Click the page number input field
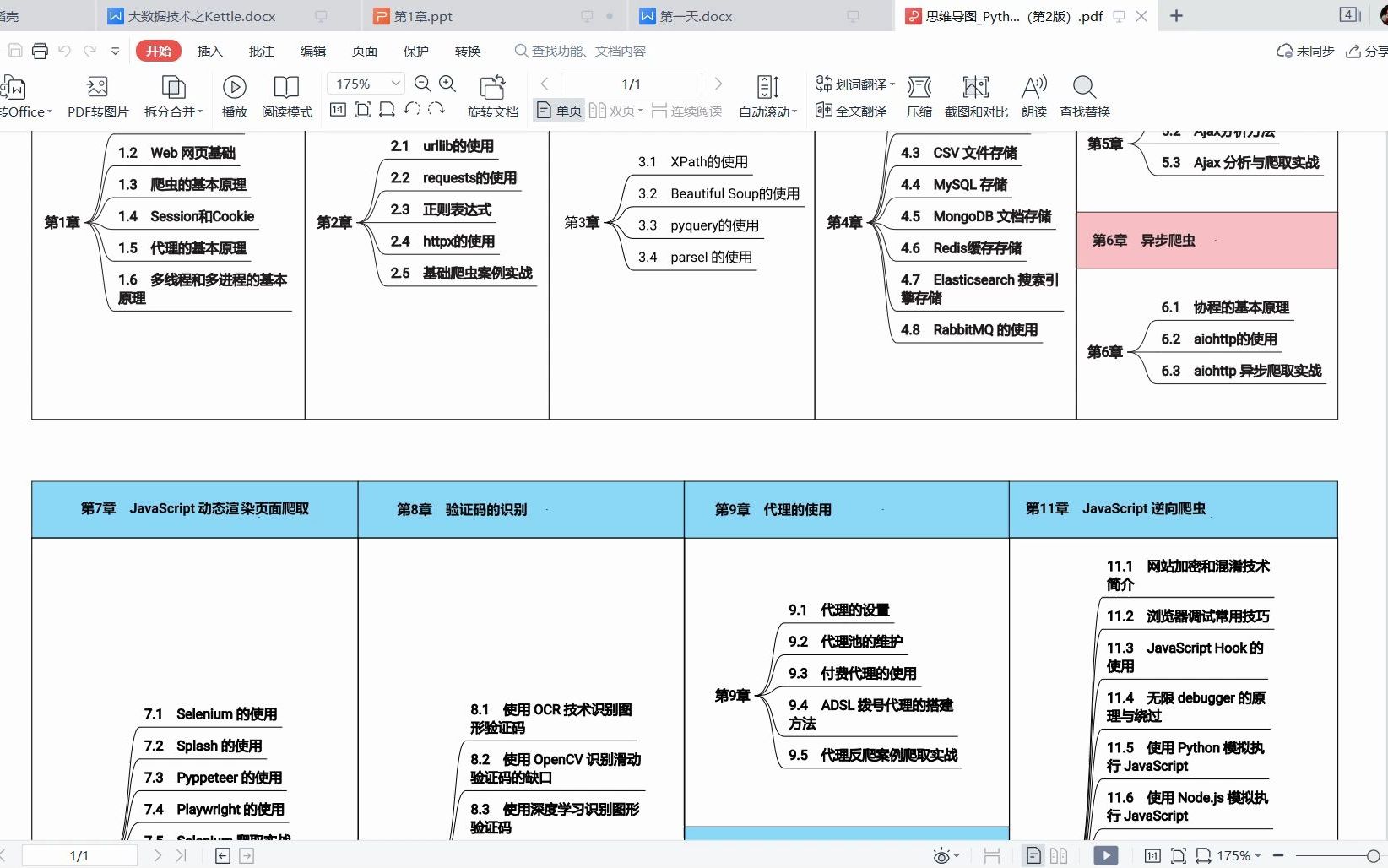 [x=631, y=83]
